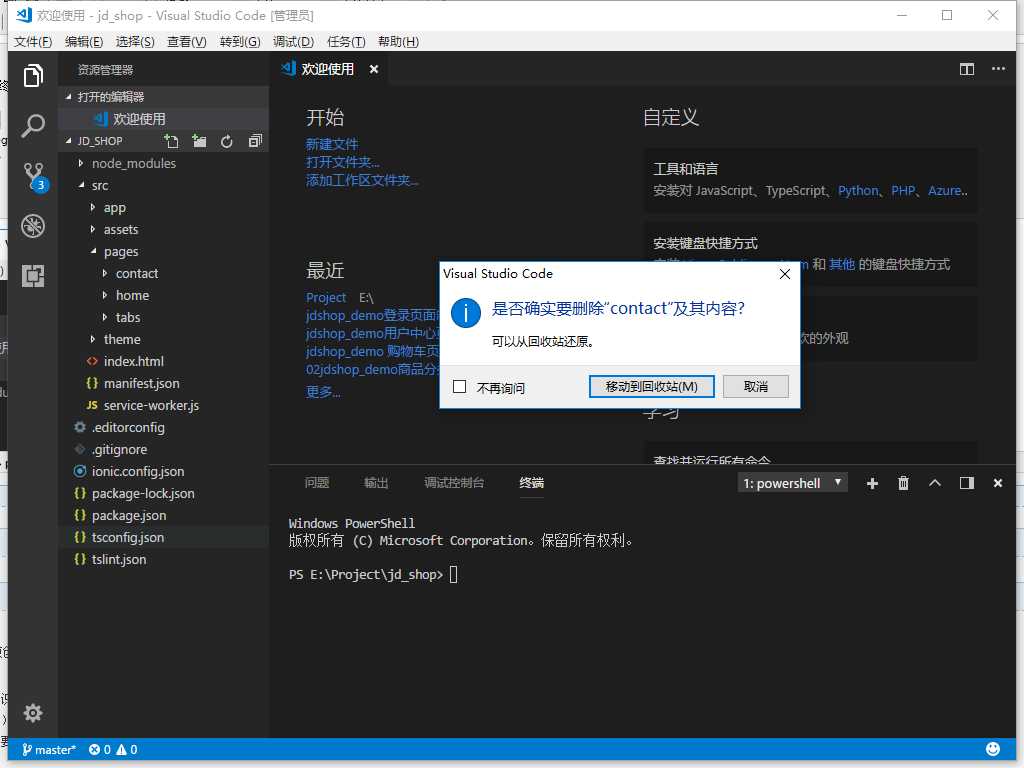Expand the theme folder
The height and width of the screenshot is (768, 1024).
coord(121,340)
